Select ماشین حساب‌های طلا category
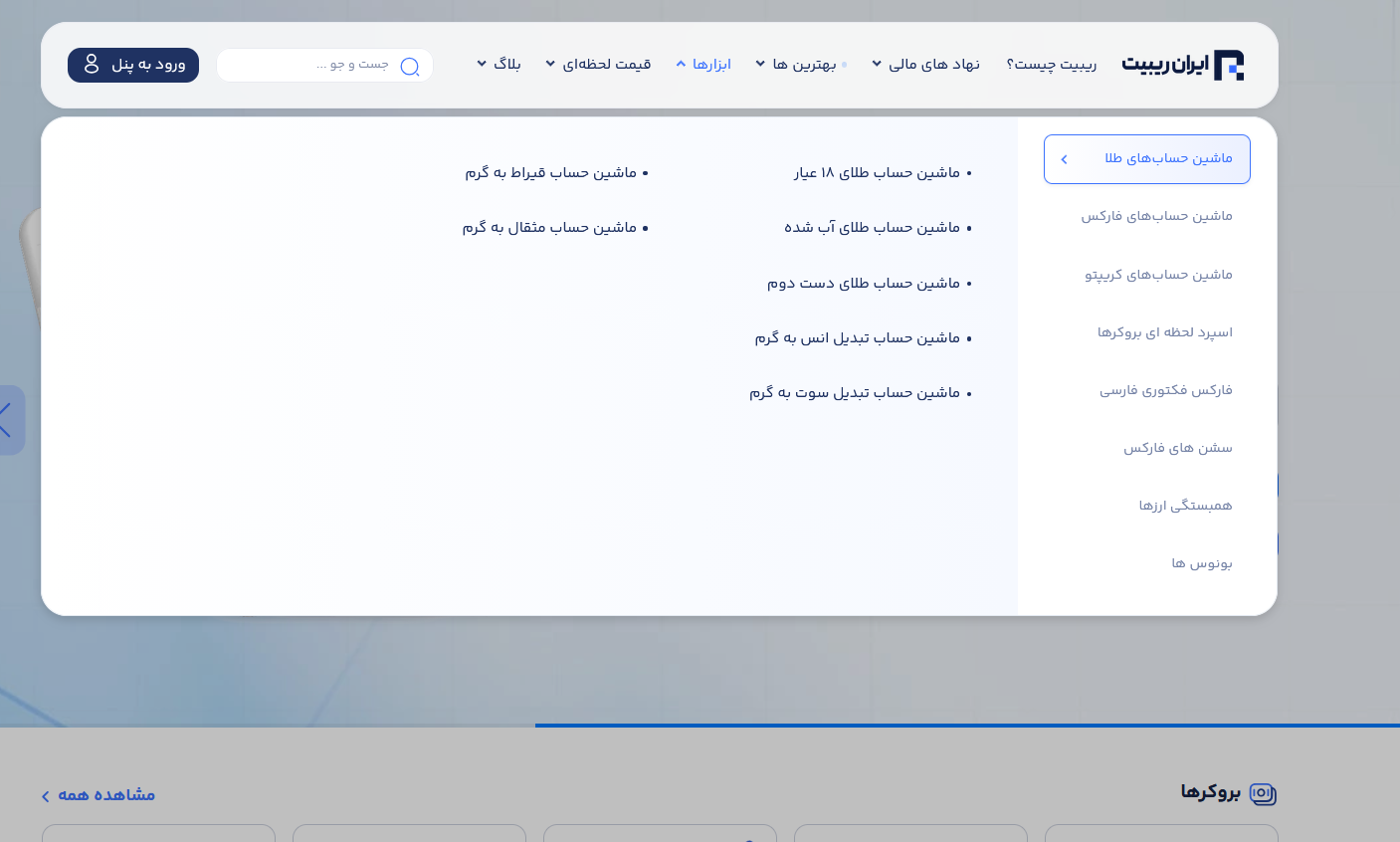This screenshot has width=1400, height=842. 1147,159
